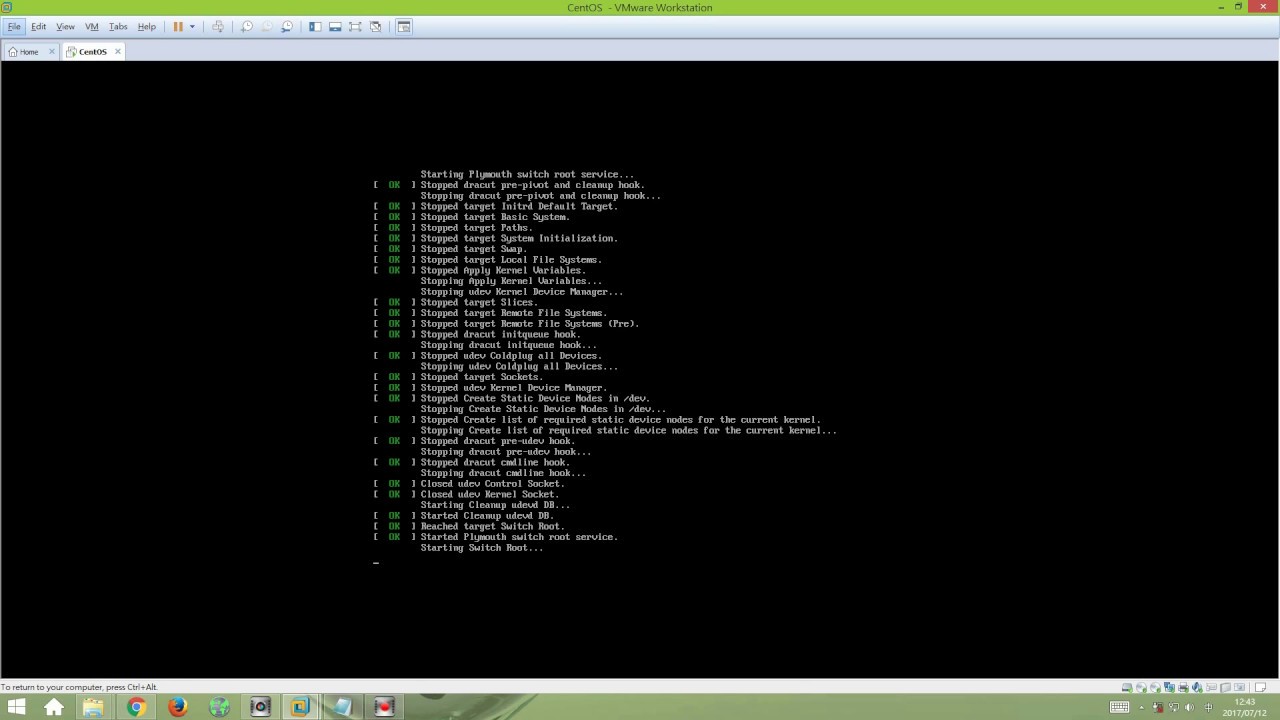Click the network tray icon

[x=1174, y=707]
